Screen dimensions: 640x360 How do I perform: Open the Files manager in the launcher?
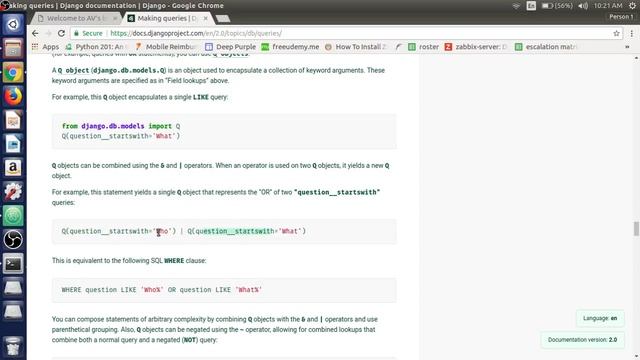(13, 49)
